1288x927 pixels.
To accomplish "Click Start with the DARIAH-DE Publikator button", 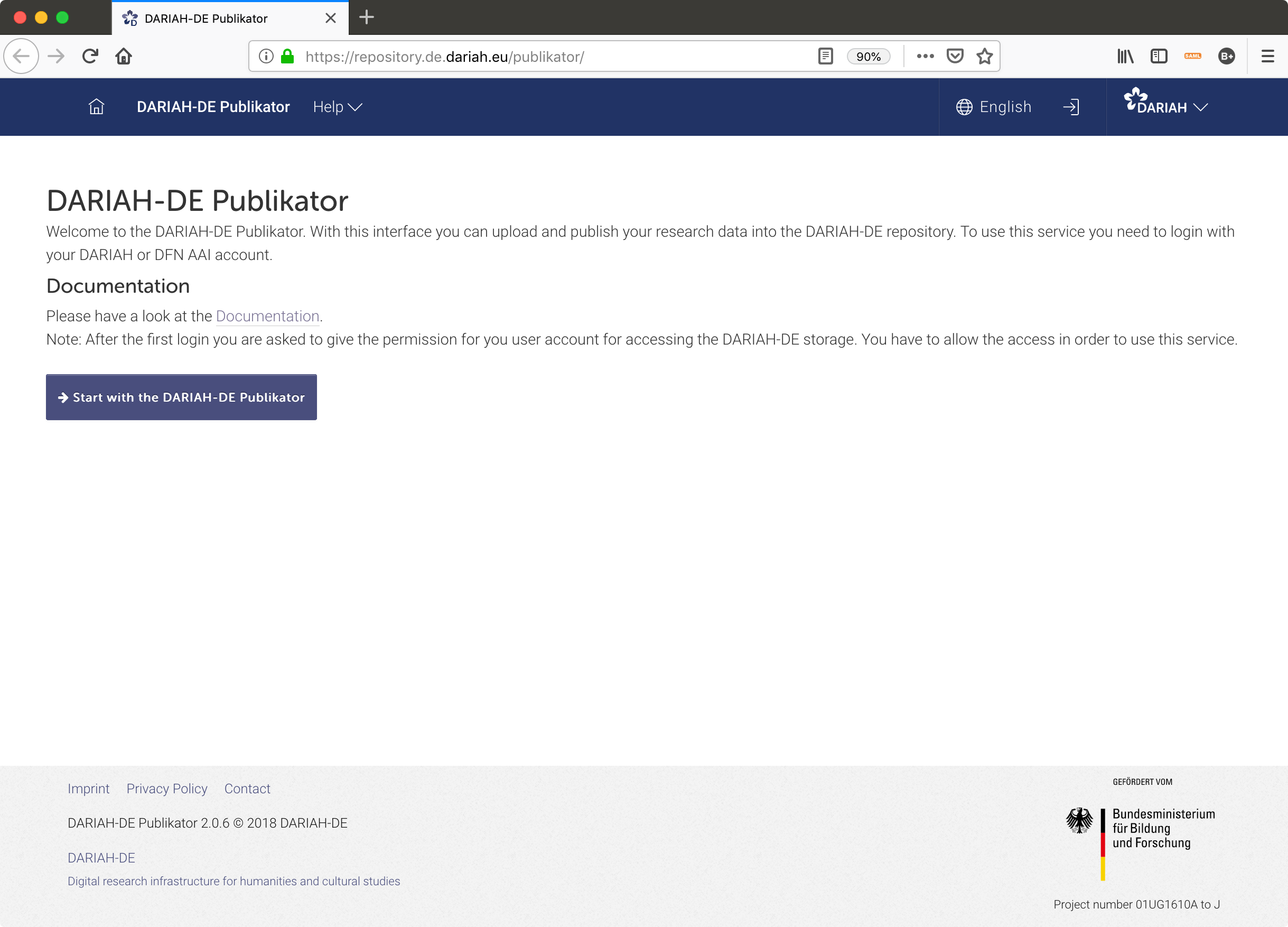I will click(x=181, y=397).
